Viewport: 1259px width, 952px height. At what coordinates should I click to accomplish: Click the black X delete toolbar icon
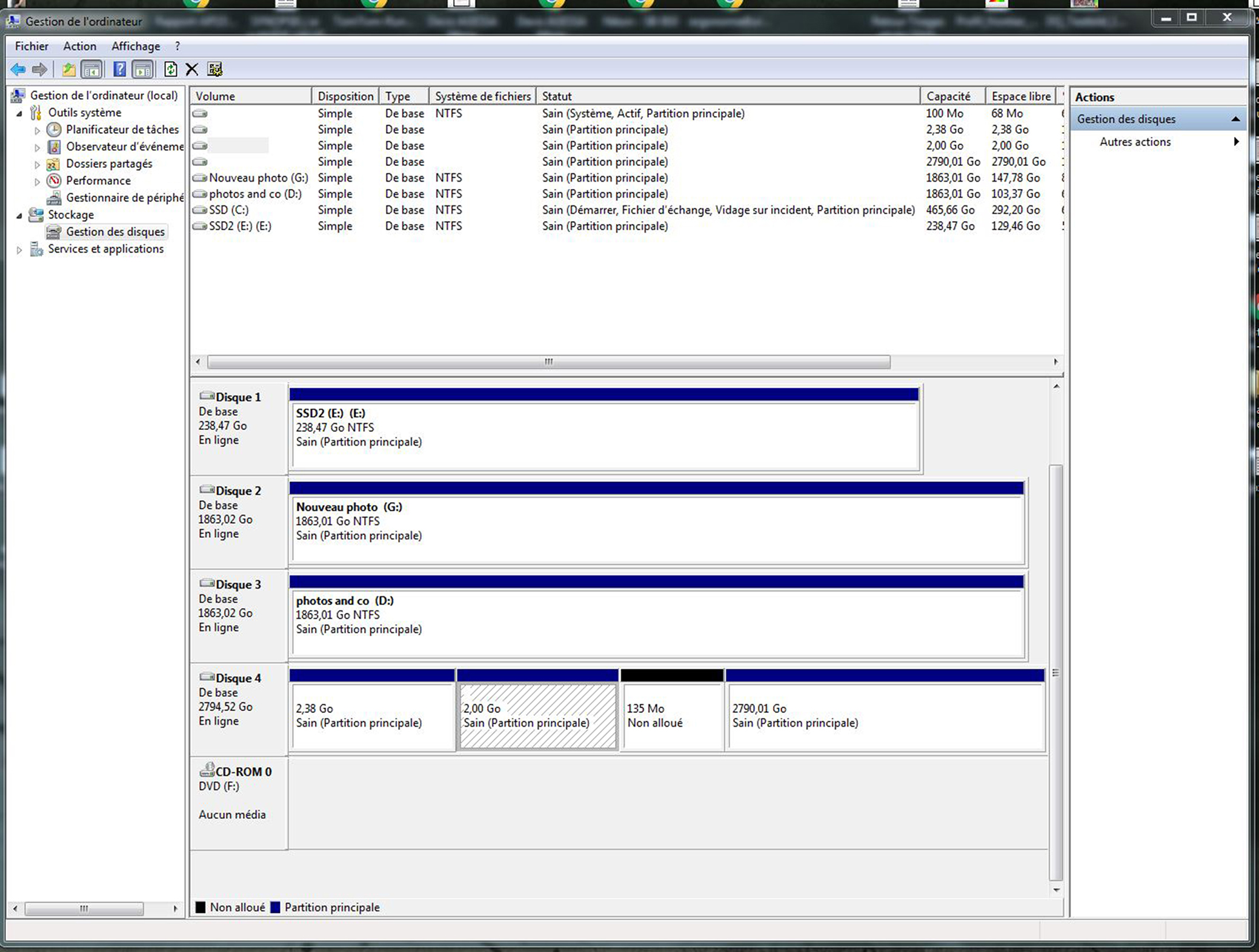click(192, 70)
